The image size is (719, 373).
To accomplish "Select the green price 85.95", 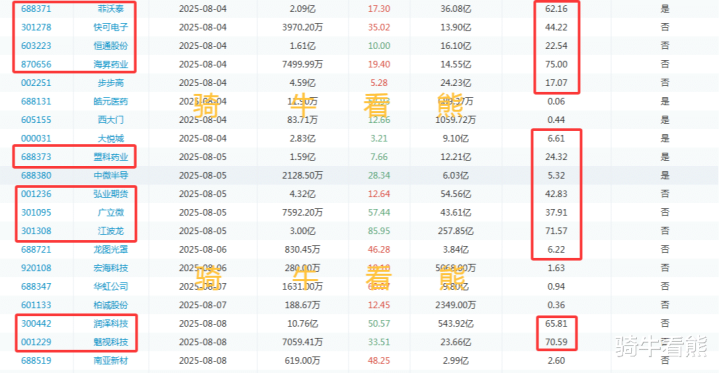I will [x=379, y=231].
